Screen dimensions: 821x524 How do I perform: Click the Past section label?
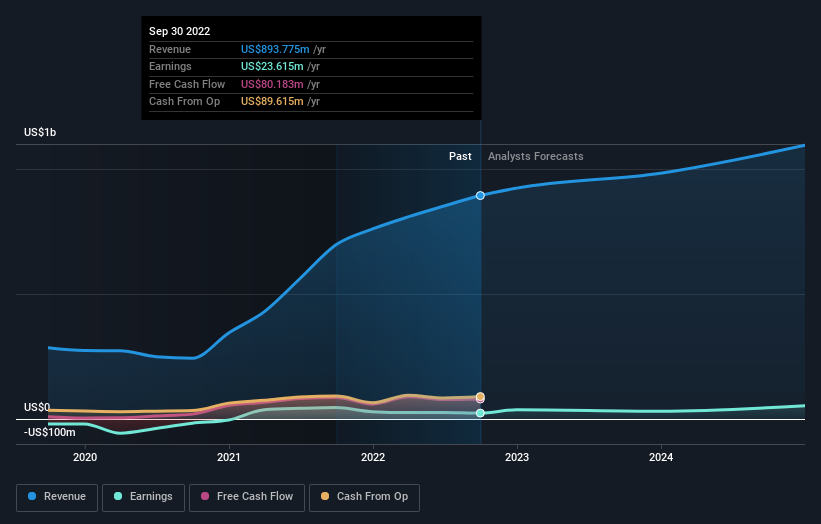[x=460, y=157]
